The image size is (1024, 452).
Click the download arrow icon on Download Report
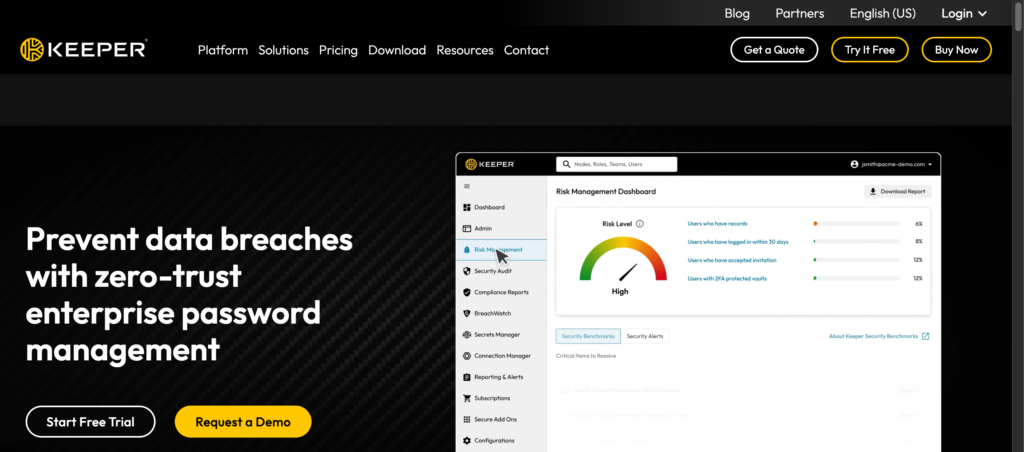pos(872,191)
